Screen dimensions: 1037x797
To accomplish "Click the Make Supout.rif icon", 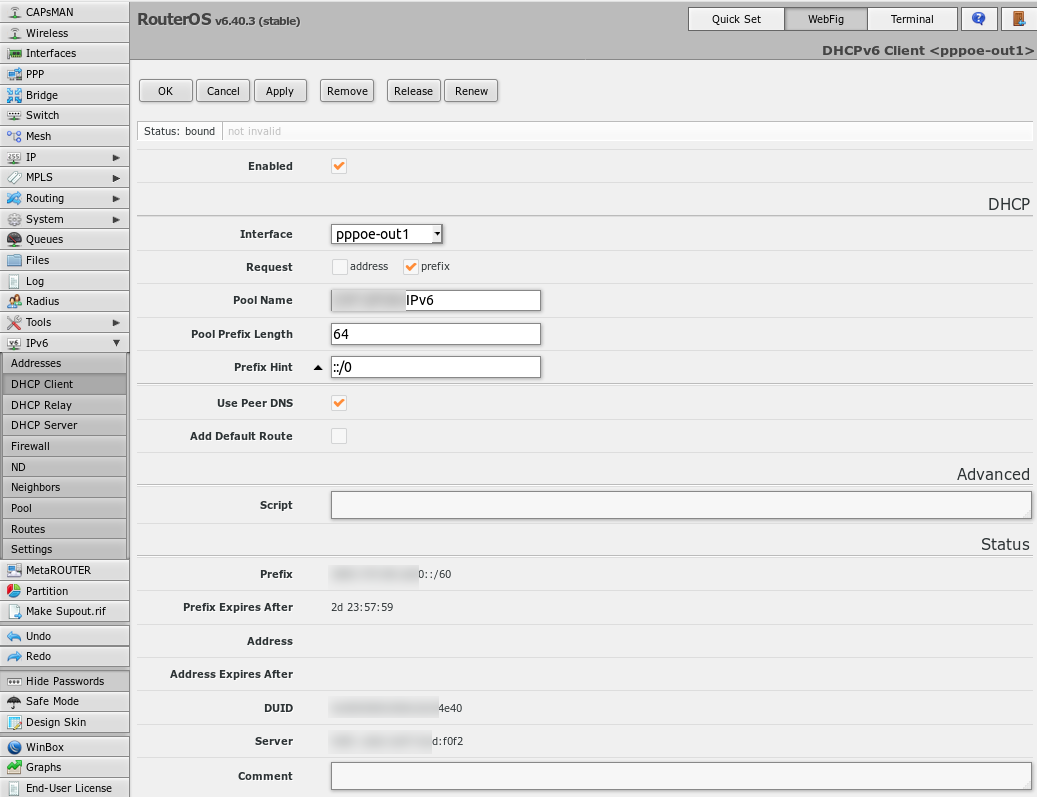I will tap(14, 611).
